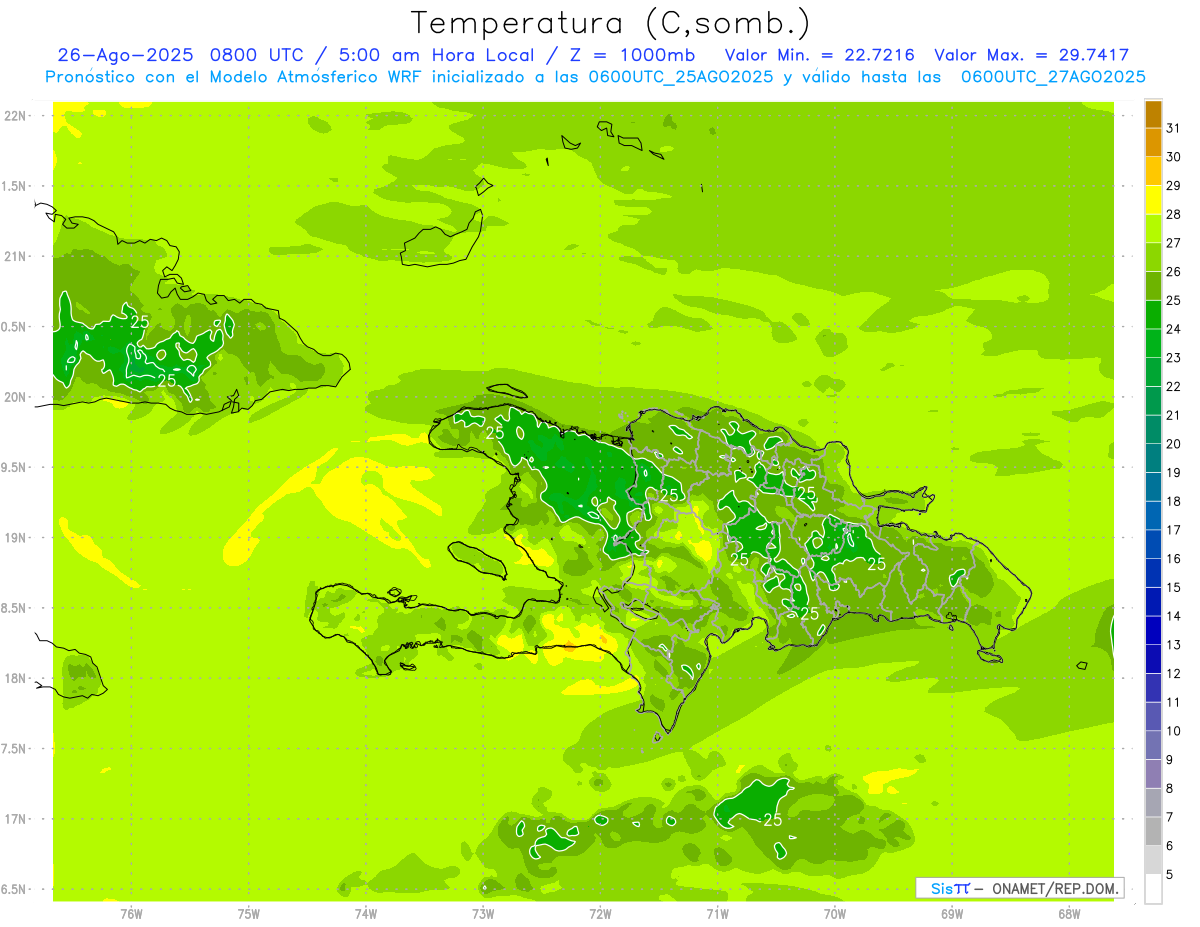This screenshot has width=1200, height=927.
Task: Click the "17N" latitude label
Action: [x=14, y=819]
